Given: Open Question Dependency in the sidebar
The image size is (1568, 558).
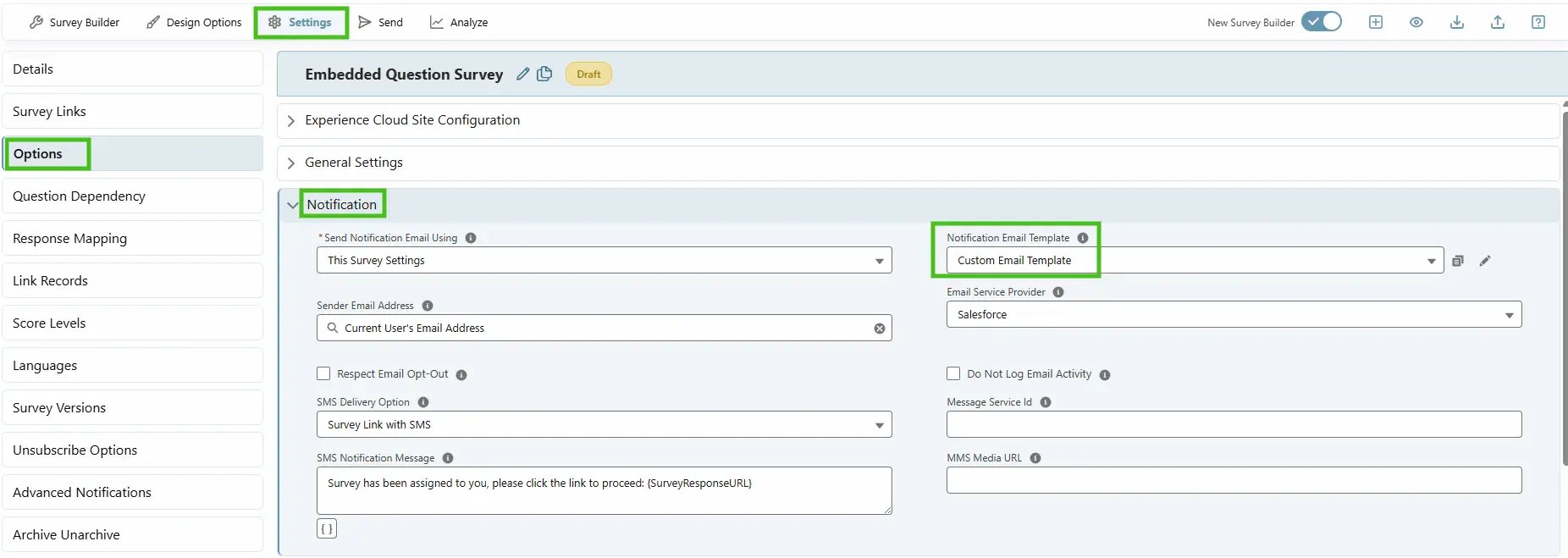Looking at the screenshot, I should (133, 196).
